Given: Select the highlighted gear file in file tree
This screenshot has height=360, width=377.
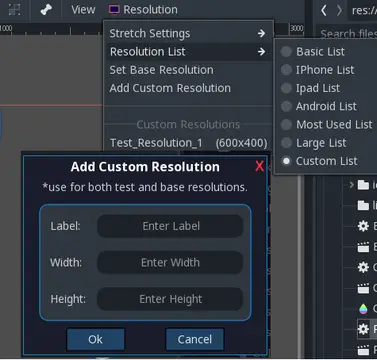Looking at the screenshot, I should (367, 329).
